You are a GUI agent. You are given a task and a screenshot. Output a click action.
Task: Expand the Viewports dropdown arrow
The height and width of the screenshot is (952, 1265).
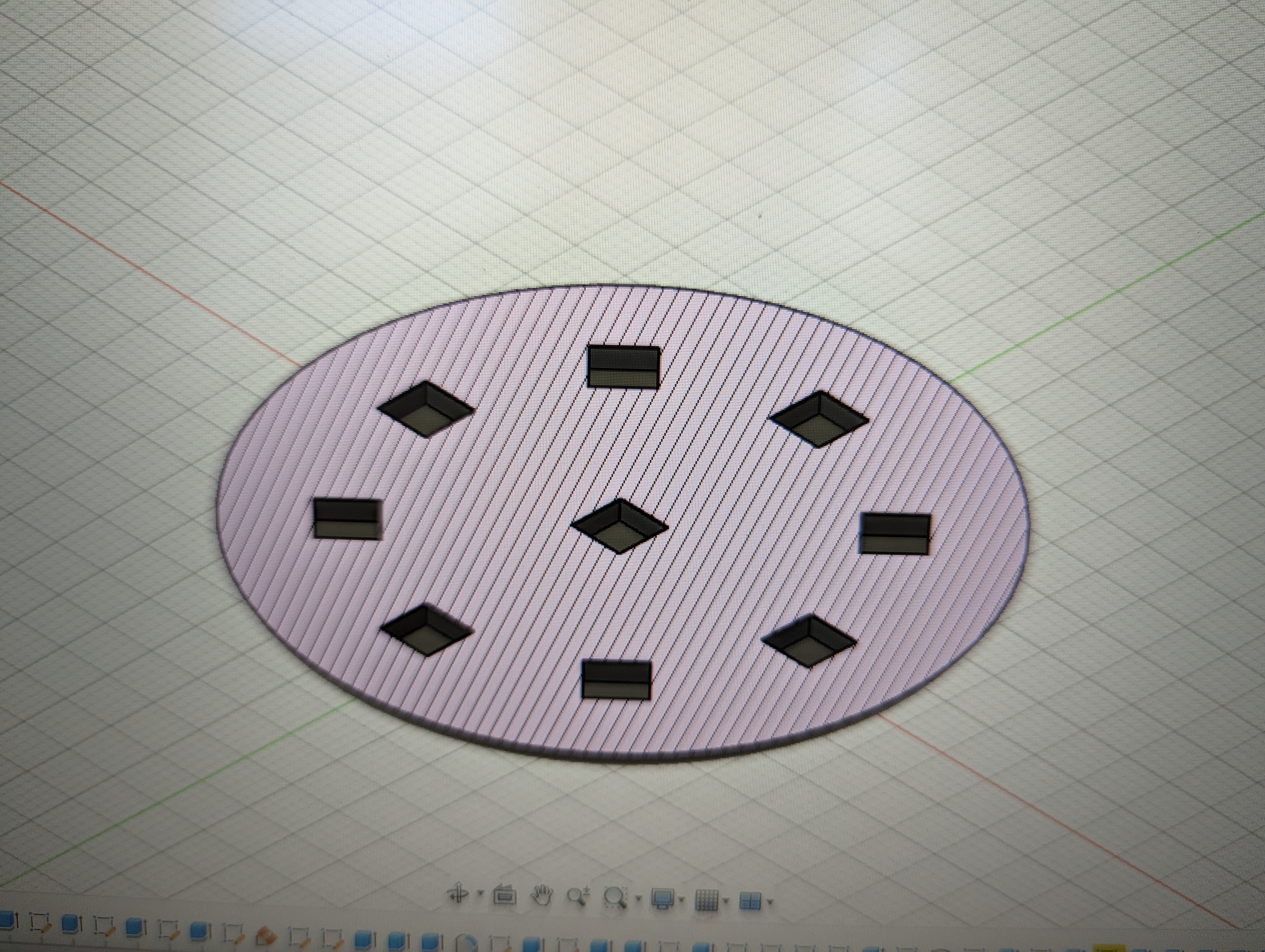click(x=770, y=903)
